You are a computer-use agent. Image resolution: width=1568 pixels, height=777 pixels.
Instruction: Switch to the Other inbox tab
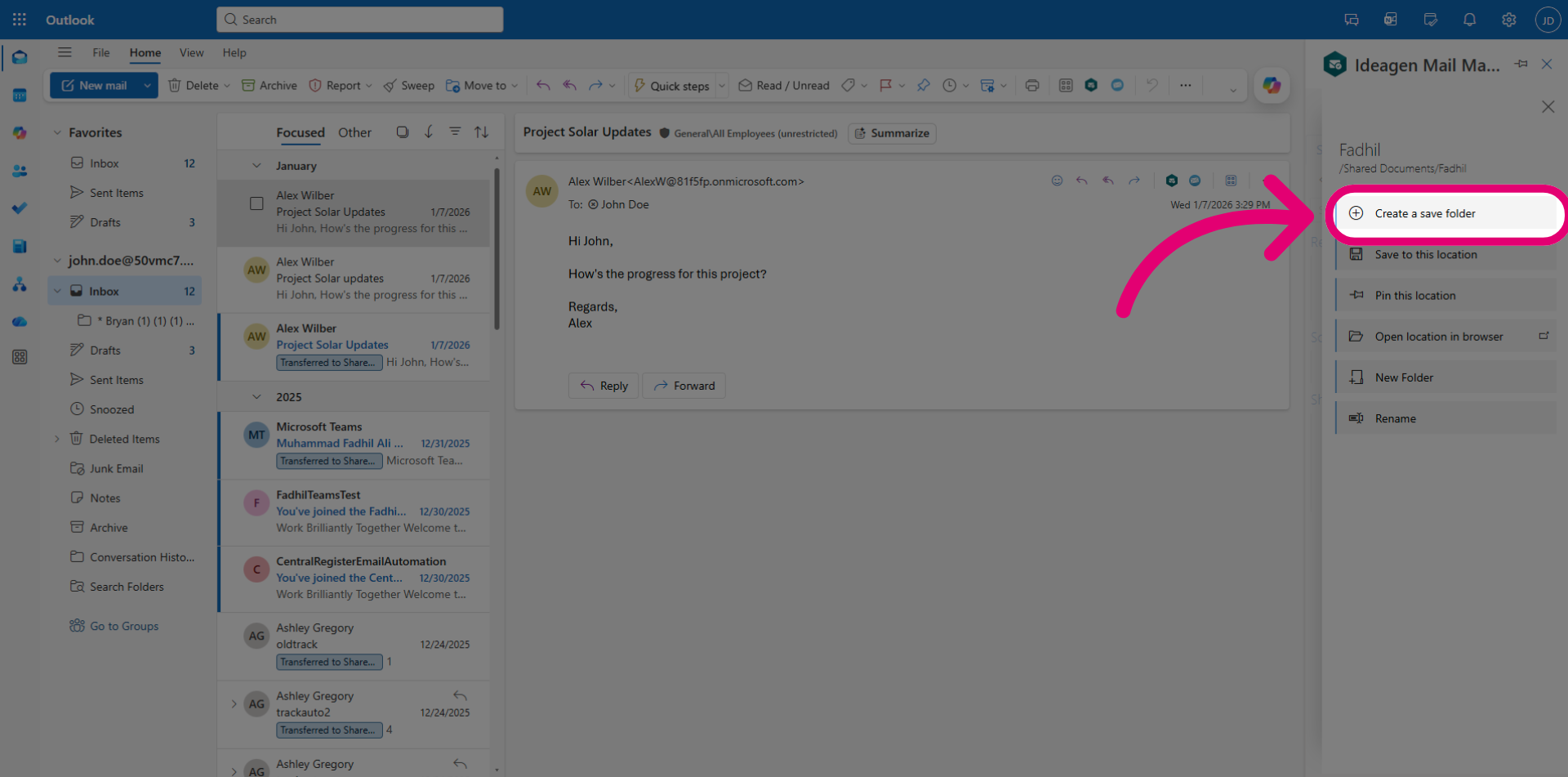[354, 132]
